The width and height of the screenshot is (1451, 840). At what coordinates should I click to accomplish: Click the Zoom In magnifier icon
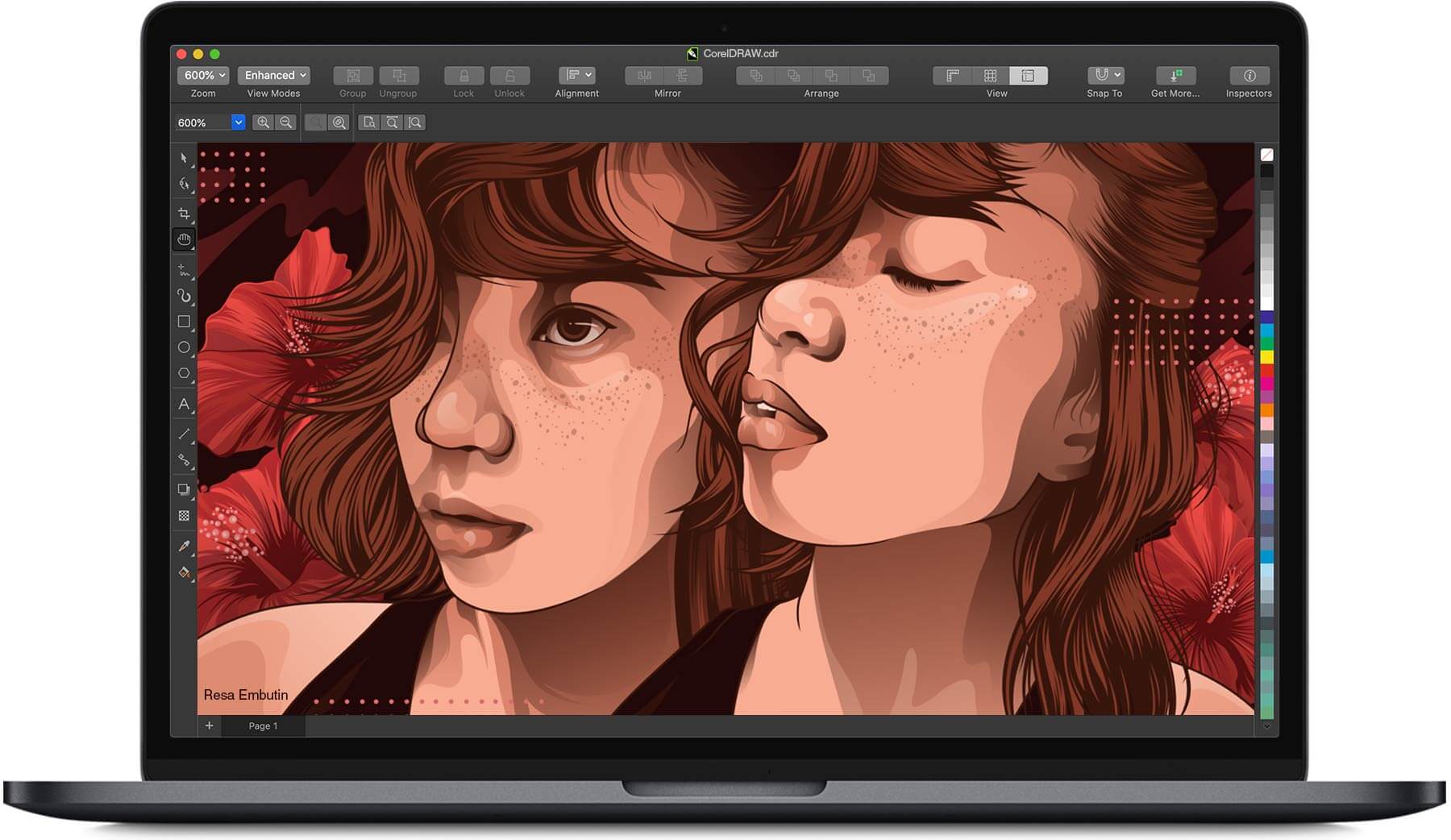pyautogui.click(x=263, y=123)
